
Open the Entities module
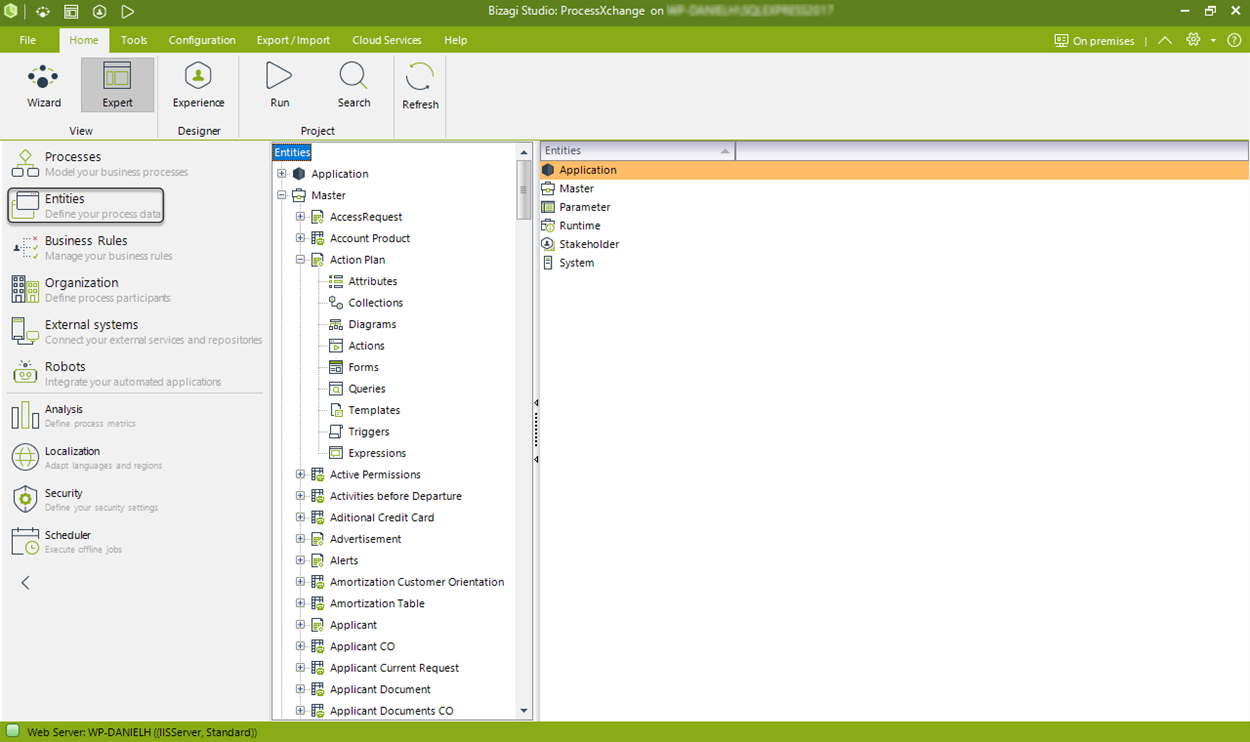86,205
